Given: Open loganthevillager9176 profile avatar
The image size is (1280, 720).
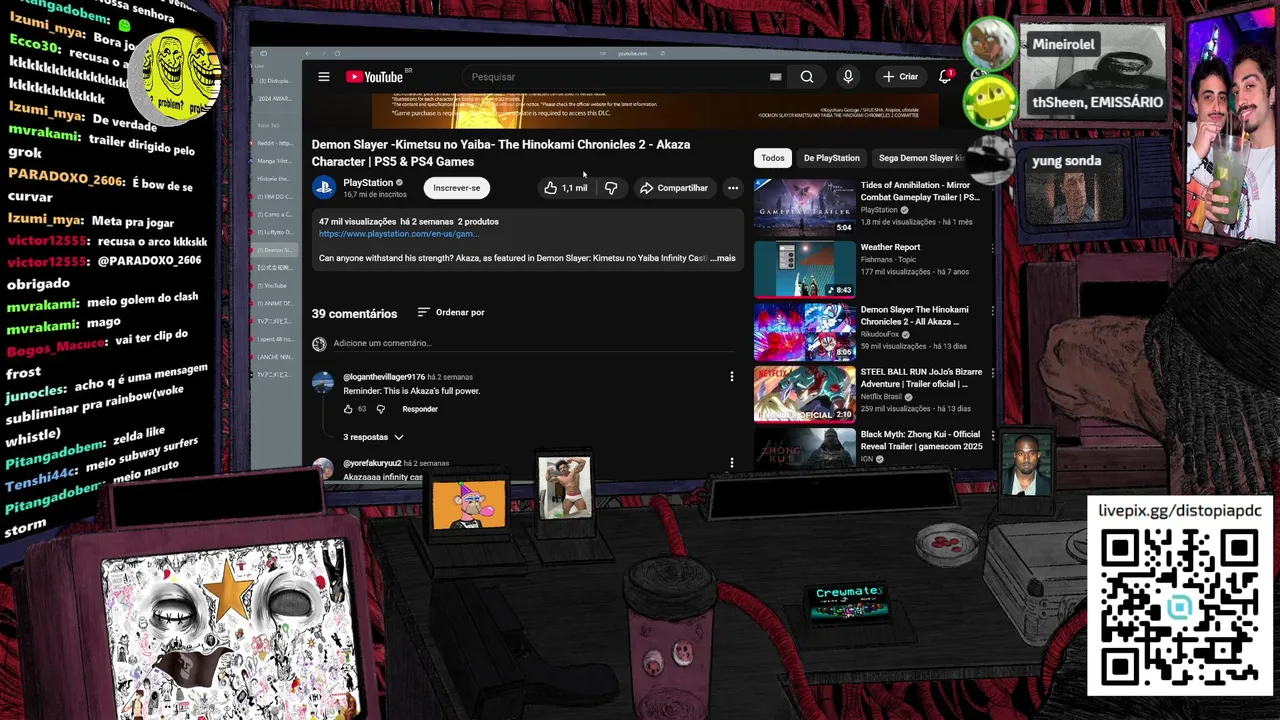Looking at the screenshot, I should tap(322, 382).
